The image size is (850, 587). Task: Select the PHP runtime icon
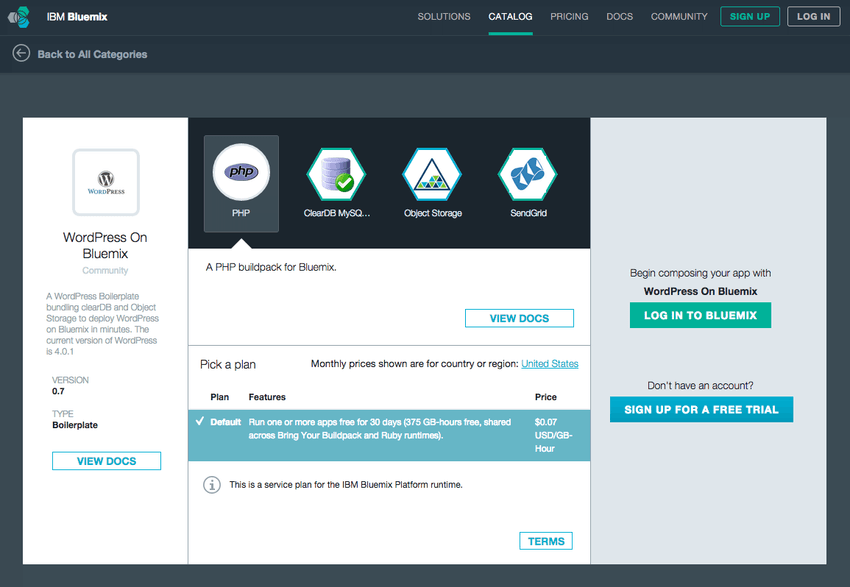coord(241,172)
